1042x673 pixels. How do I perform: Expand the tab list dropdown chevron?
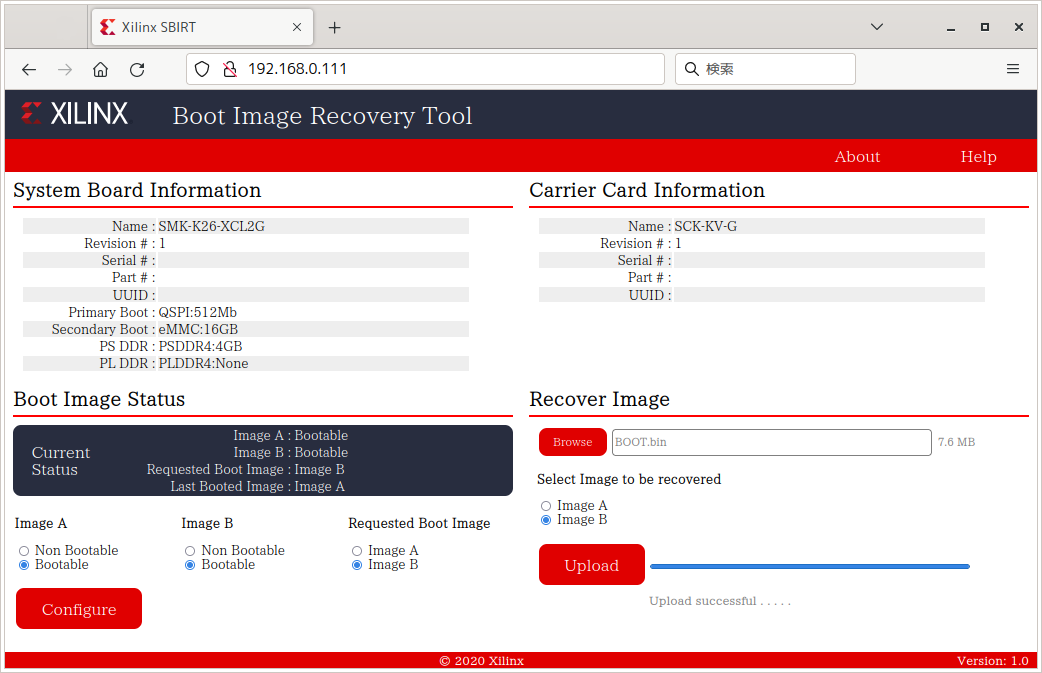click(877, 27)
